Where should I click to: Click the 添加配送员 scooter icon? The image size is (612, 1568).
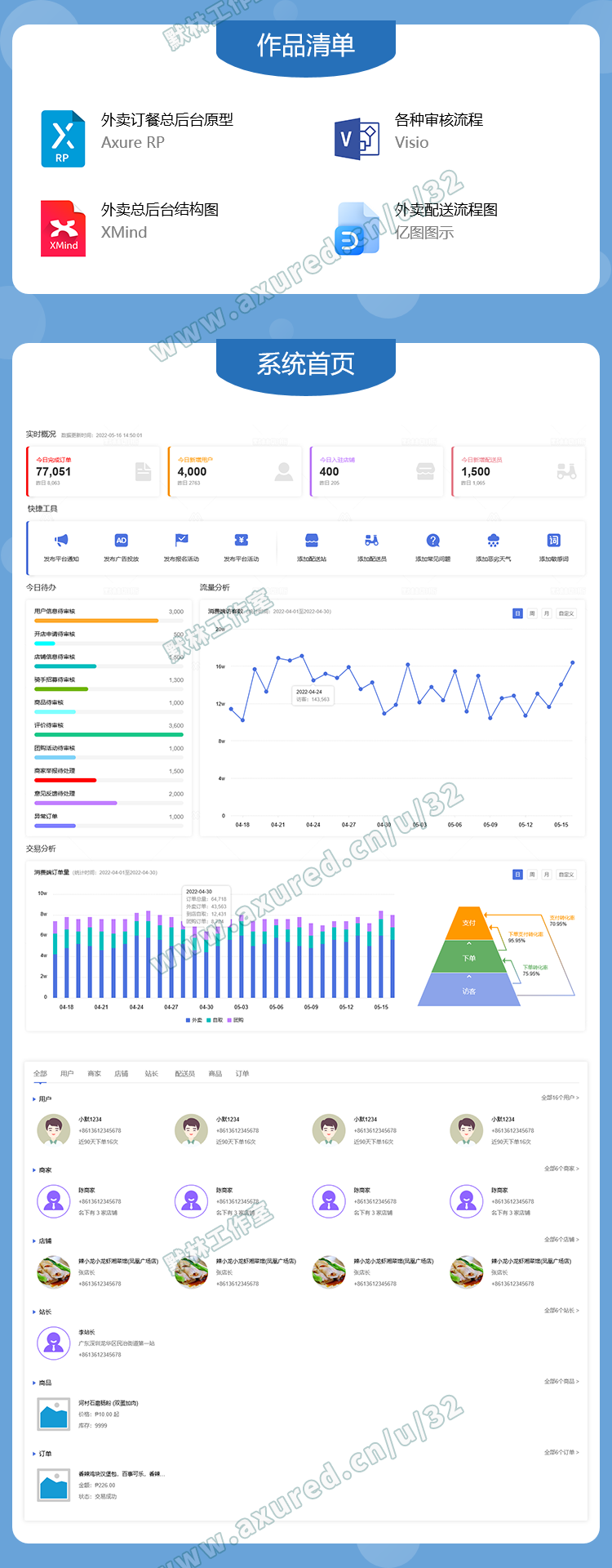[x=372, y=540]
